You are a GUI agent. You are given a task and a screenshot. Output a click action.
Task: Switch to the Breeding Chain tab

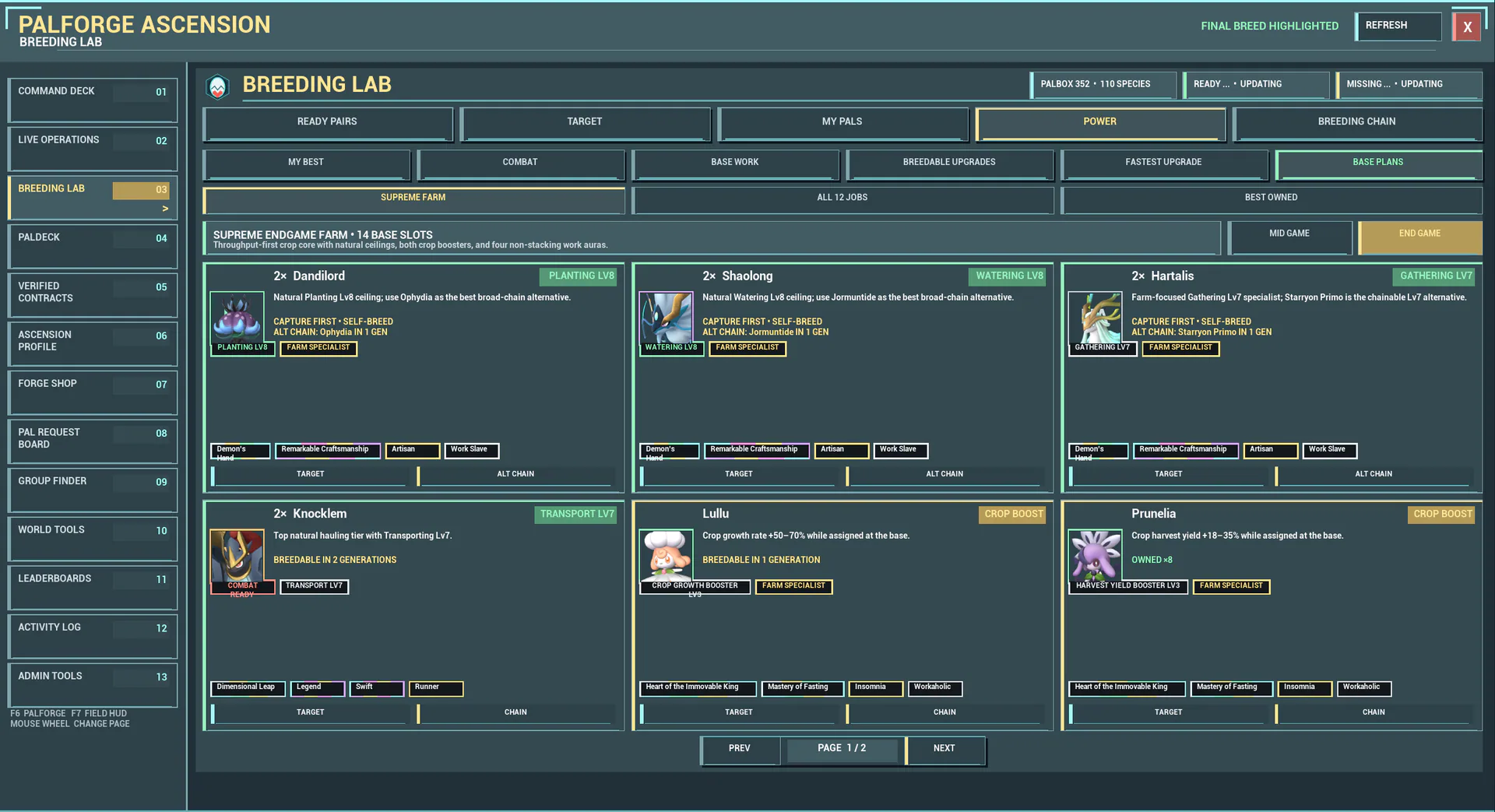1357,124
